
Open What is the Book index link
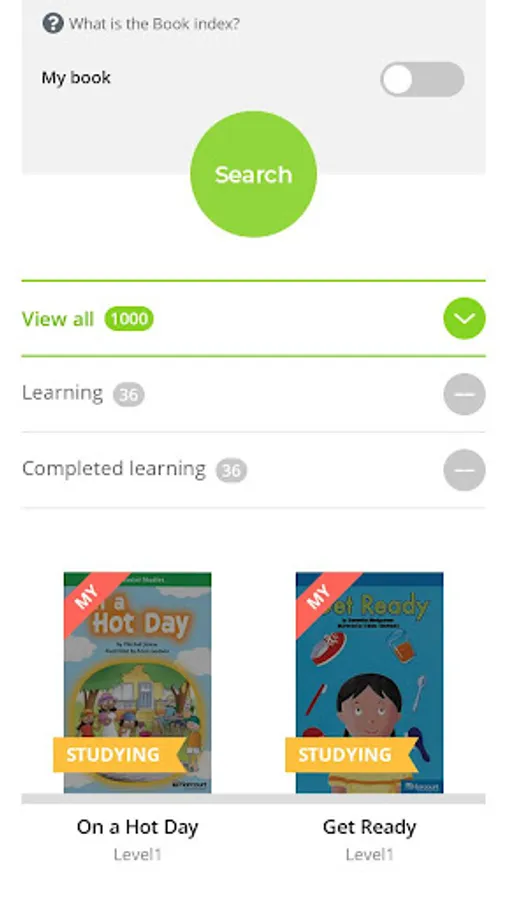154,24
